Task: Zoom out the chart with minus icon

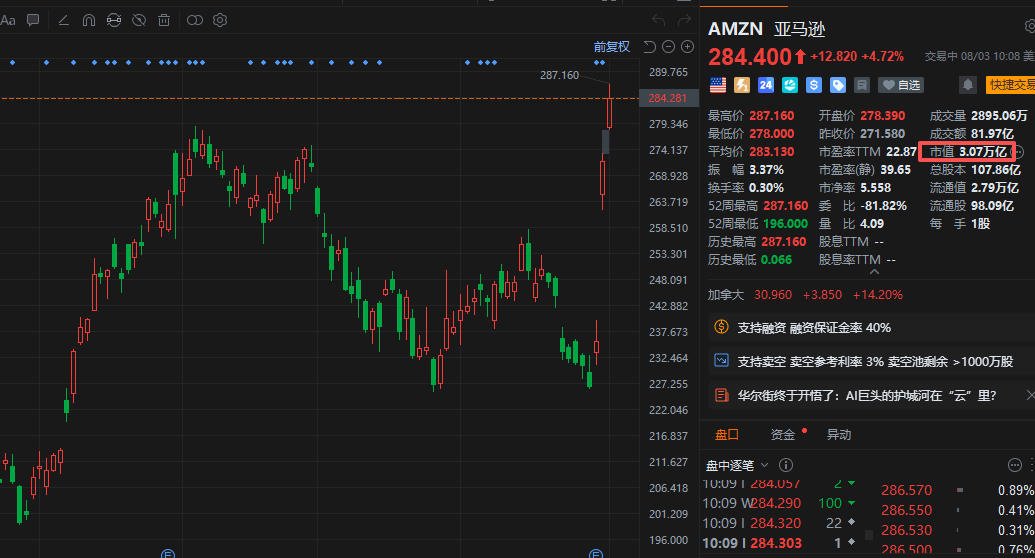Action: 668,47
